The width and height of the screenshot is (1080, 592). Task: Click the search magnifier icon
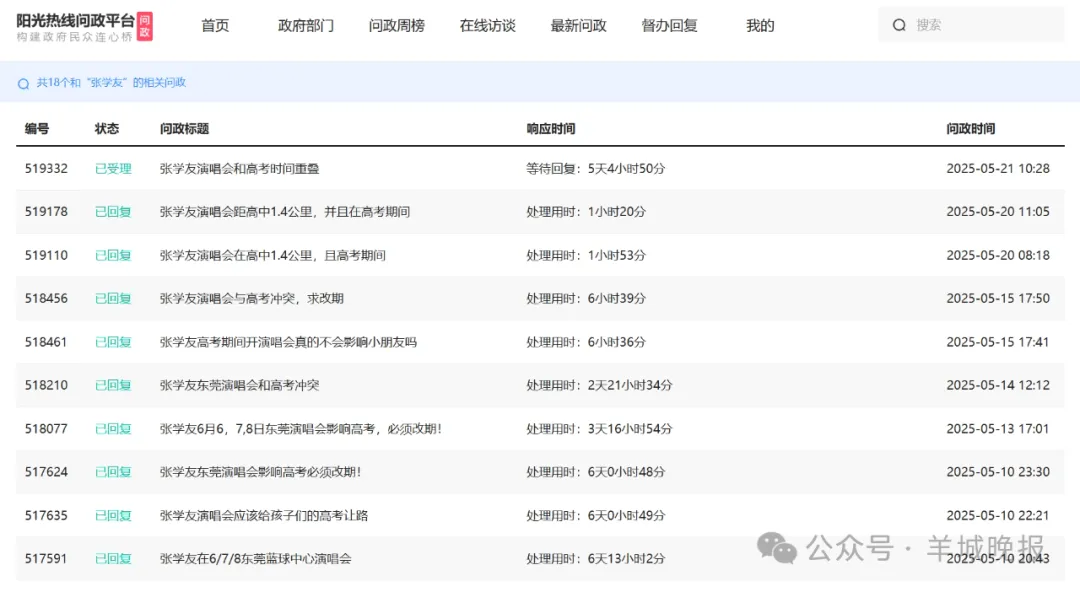pos(899,25)
